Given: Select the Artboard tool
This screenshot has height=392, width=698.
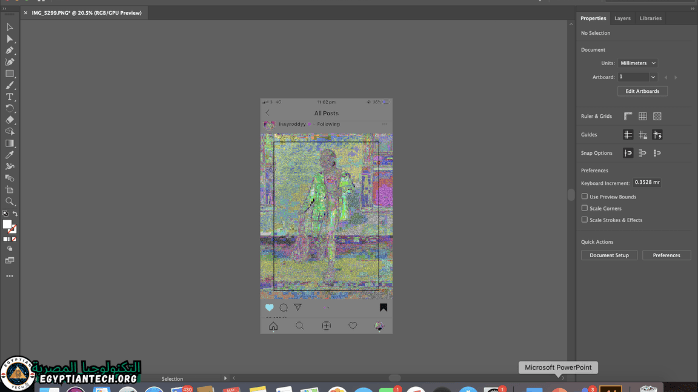Looking at the screenshot, I should point(9,190).
